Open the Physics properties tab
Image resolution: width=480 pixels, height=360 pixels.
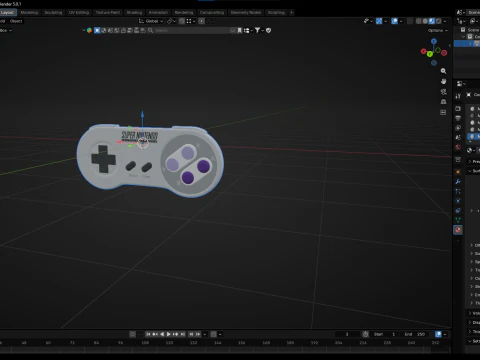[458, 201]
